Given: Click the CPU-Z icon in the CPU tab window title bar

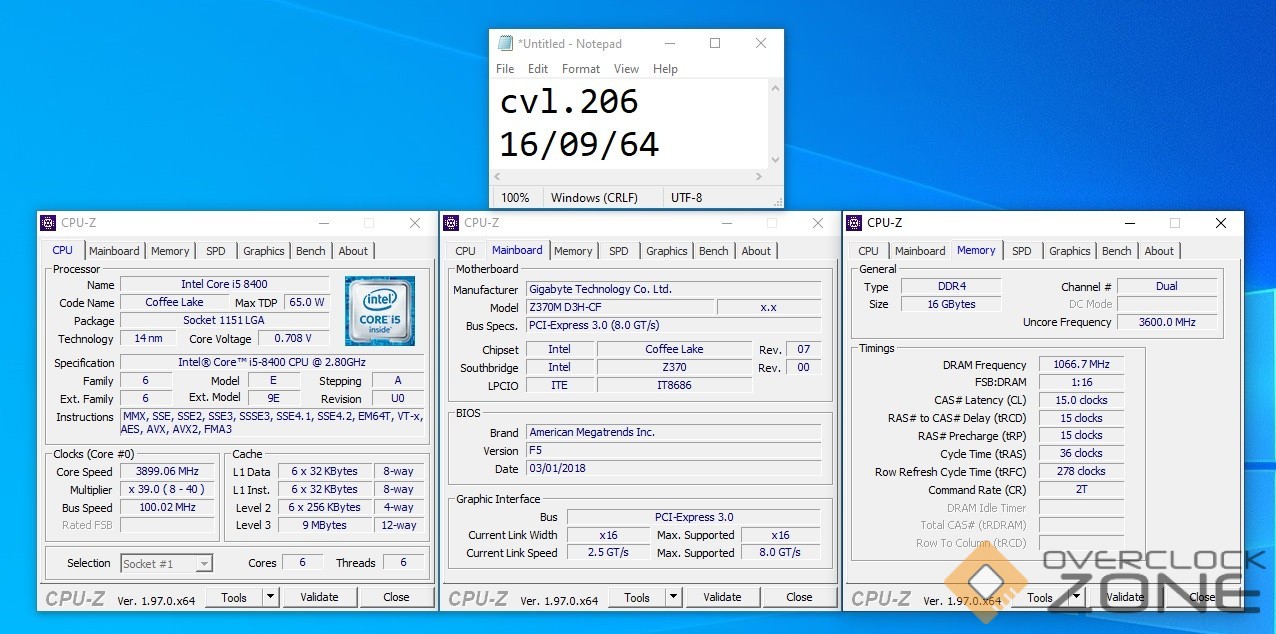Looking at the screenshot, I should coord(48,223).
